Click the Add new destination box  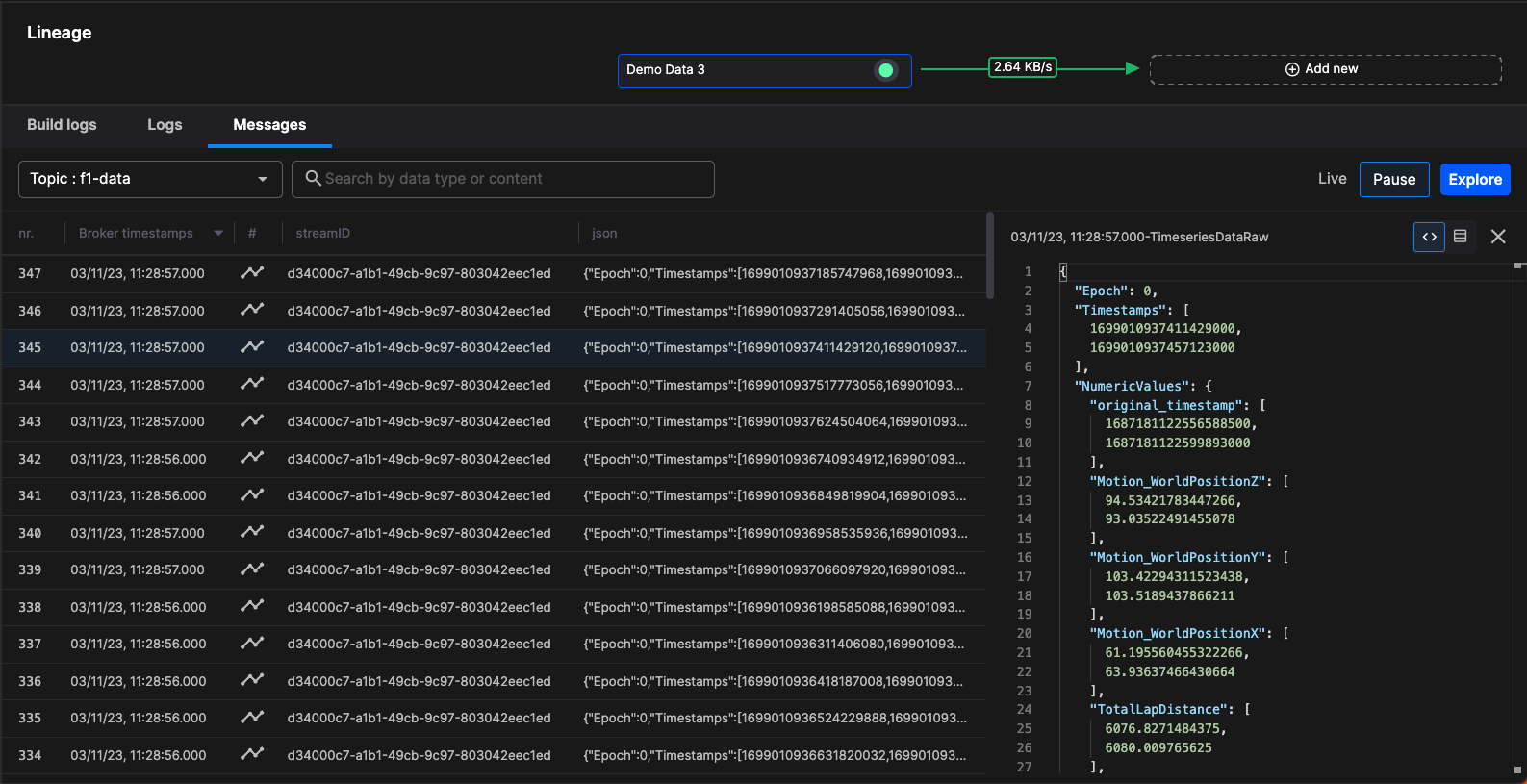(1326, 69)
